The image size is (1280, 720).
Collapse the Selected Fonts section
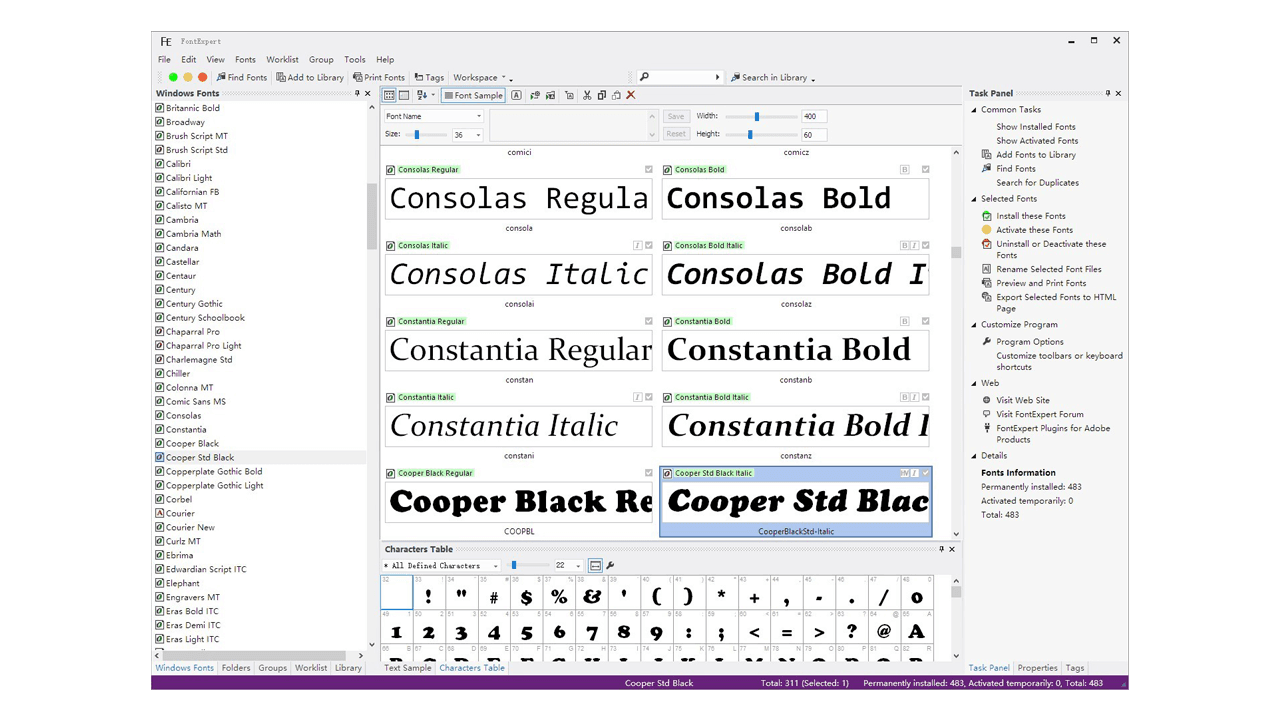(x=974, y=199)
